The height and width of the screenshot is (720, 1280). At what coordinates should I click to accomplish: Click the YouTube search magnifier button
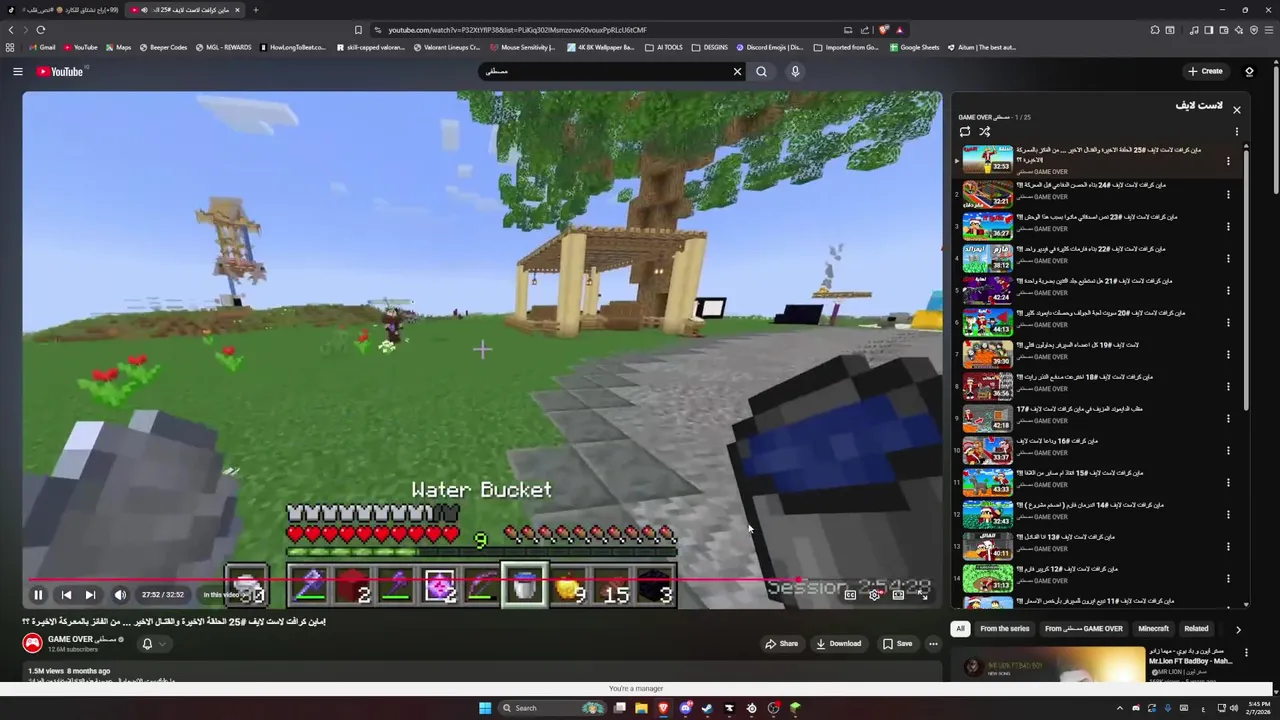tap(762, 71)
